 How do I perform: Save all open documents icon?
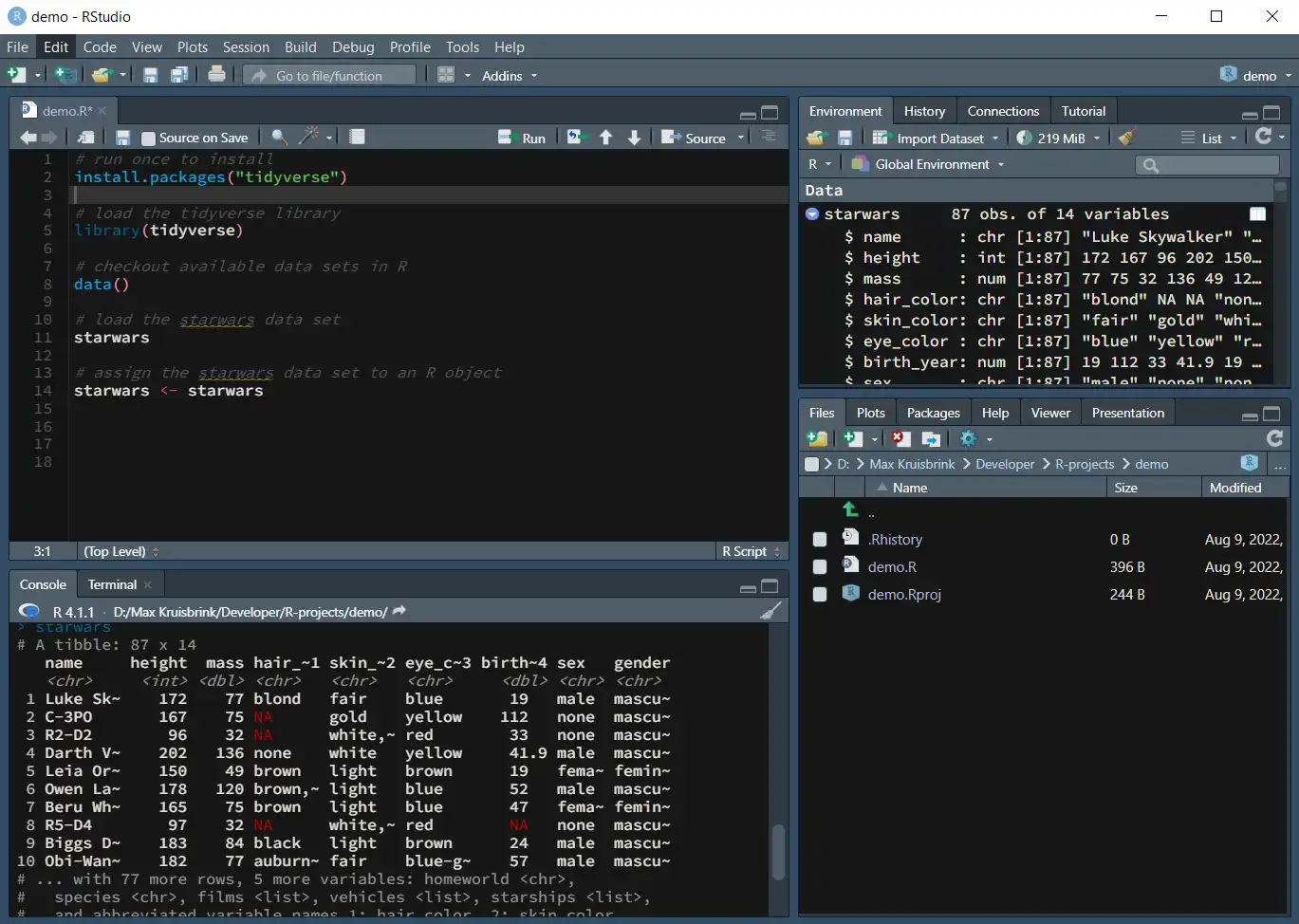point(178,75)
